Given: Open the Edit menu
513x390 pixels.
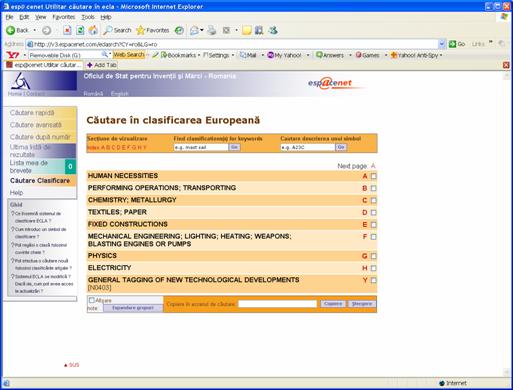Looking at the screenshot, I should coord(24,17).
